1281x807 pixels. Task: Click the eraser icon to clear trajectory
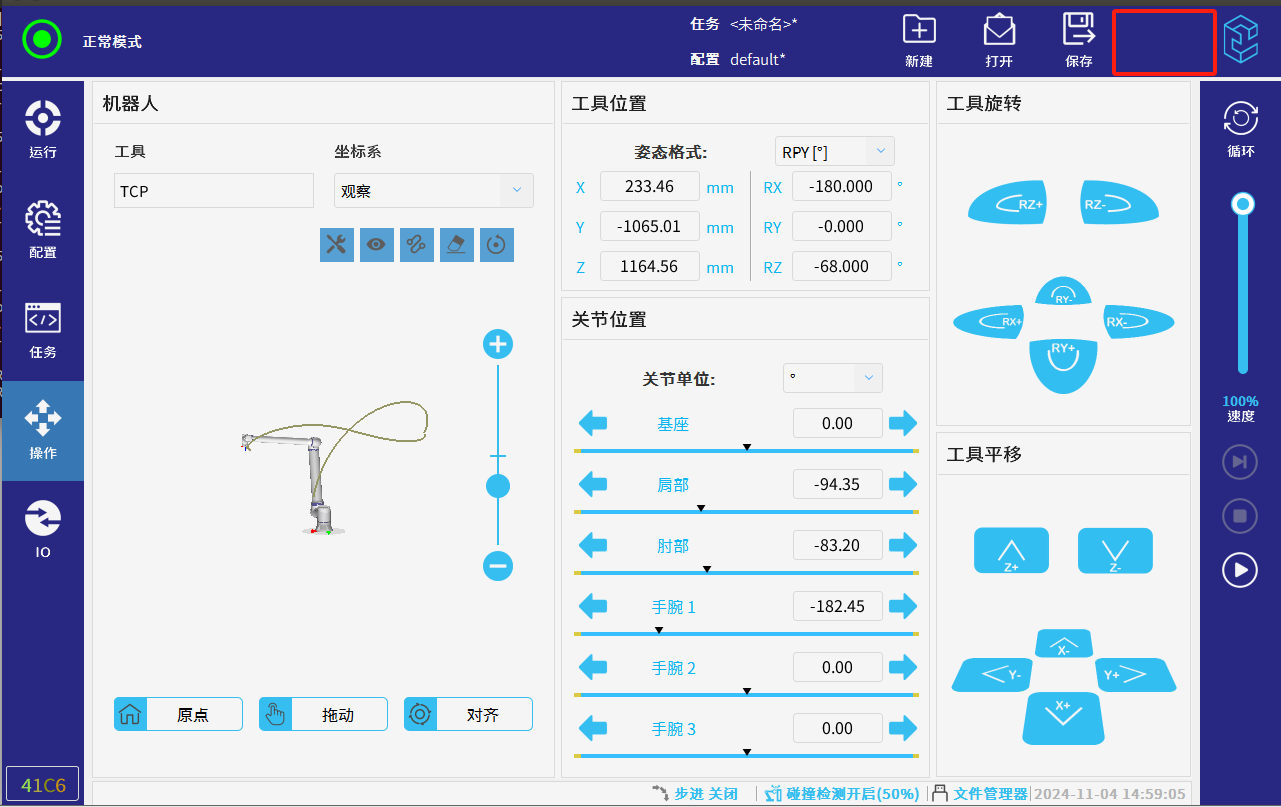click(457, 244)
